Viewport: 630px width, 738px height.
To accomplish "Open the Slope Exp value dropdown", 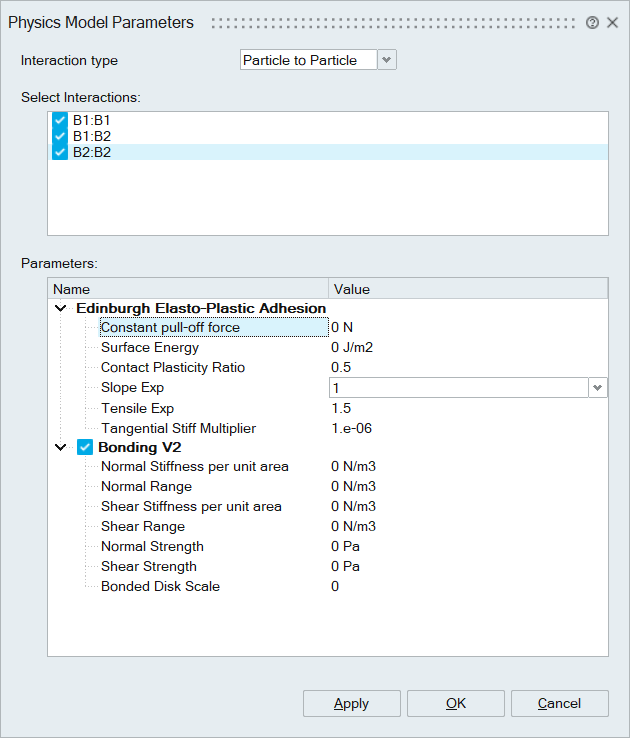I will click(x=597, y=388).
